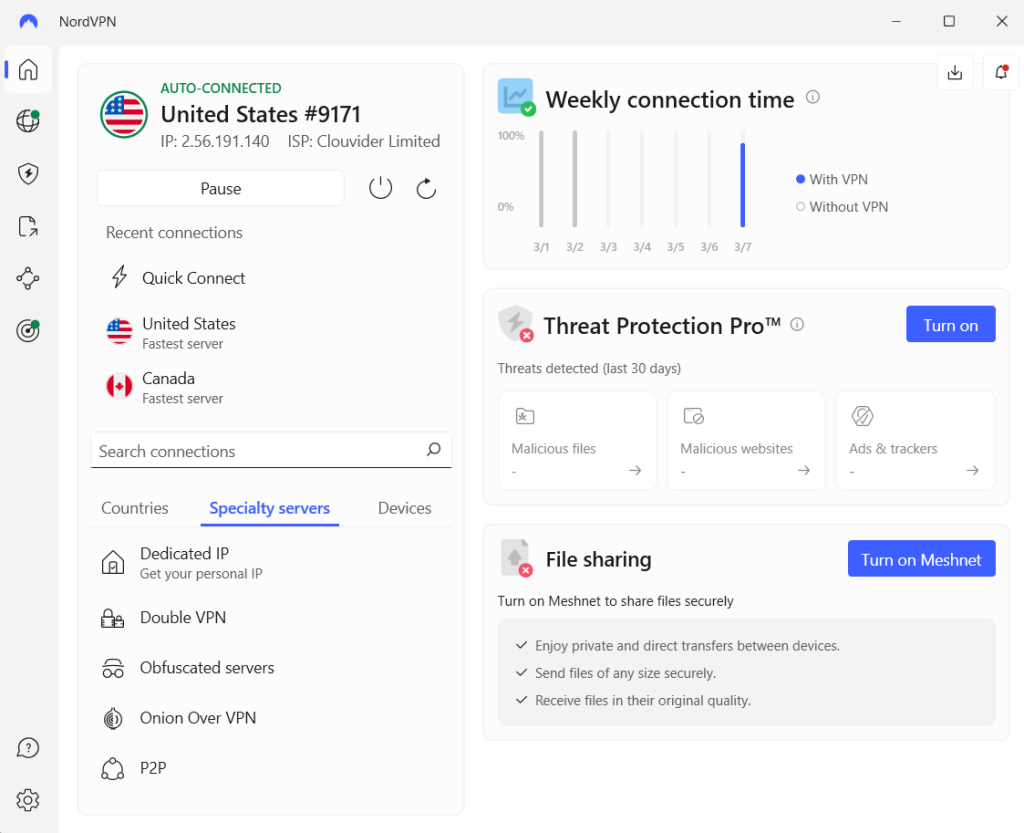The image size is (1024, 833).
Task: Expand Malicious files details arrow
Action: click(635, 470)
